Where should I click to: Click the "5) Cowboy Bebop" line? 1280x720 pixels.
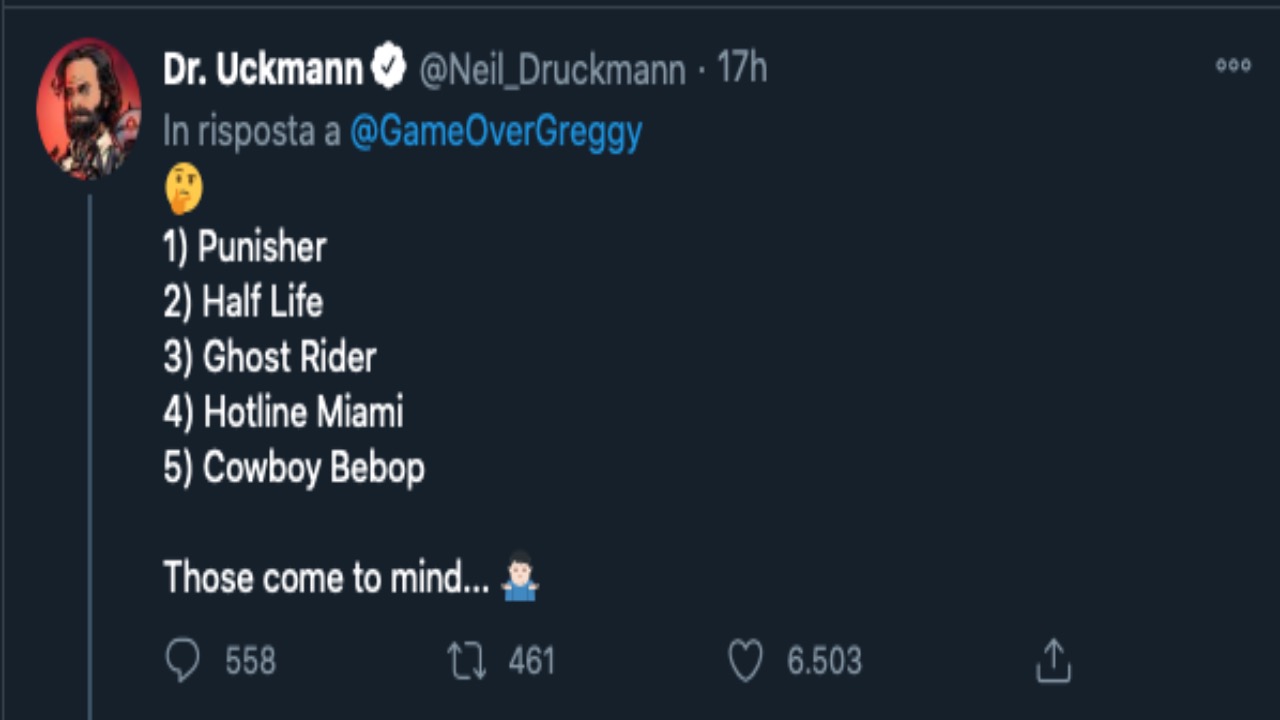coord(294,468)
